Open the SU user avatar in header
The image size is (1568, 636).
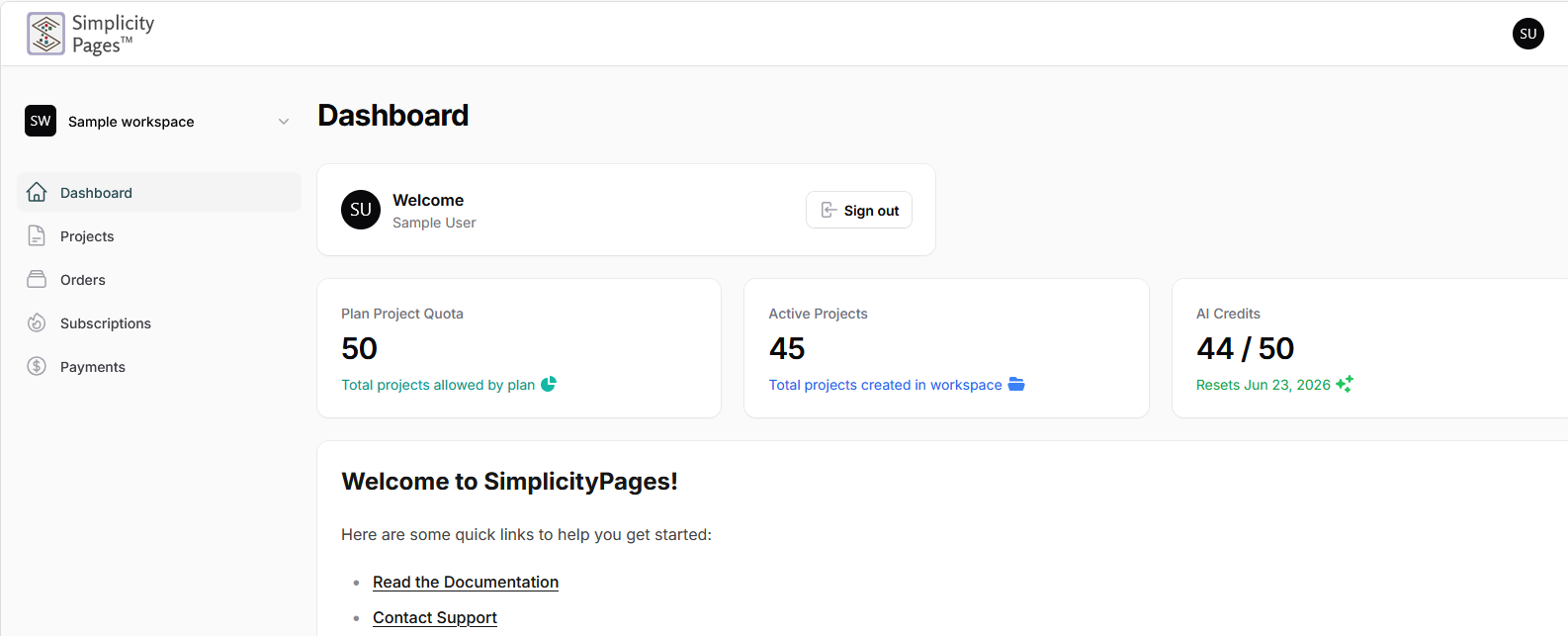pos(1527,34)
